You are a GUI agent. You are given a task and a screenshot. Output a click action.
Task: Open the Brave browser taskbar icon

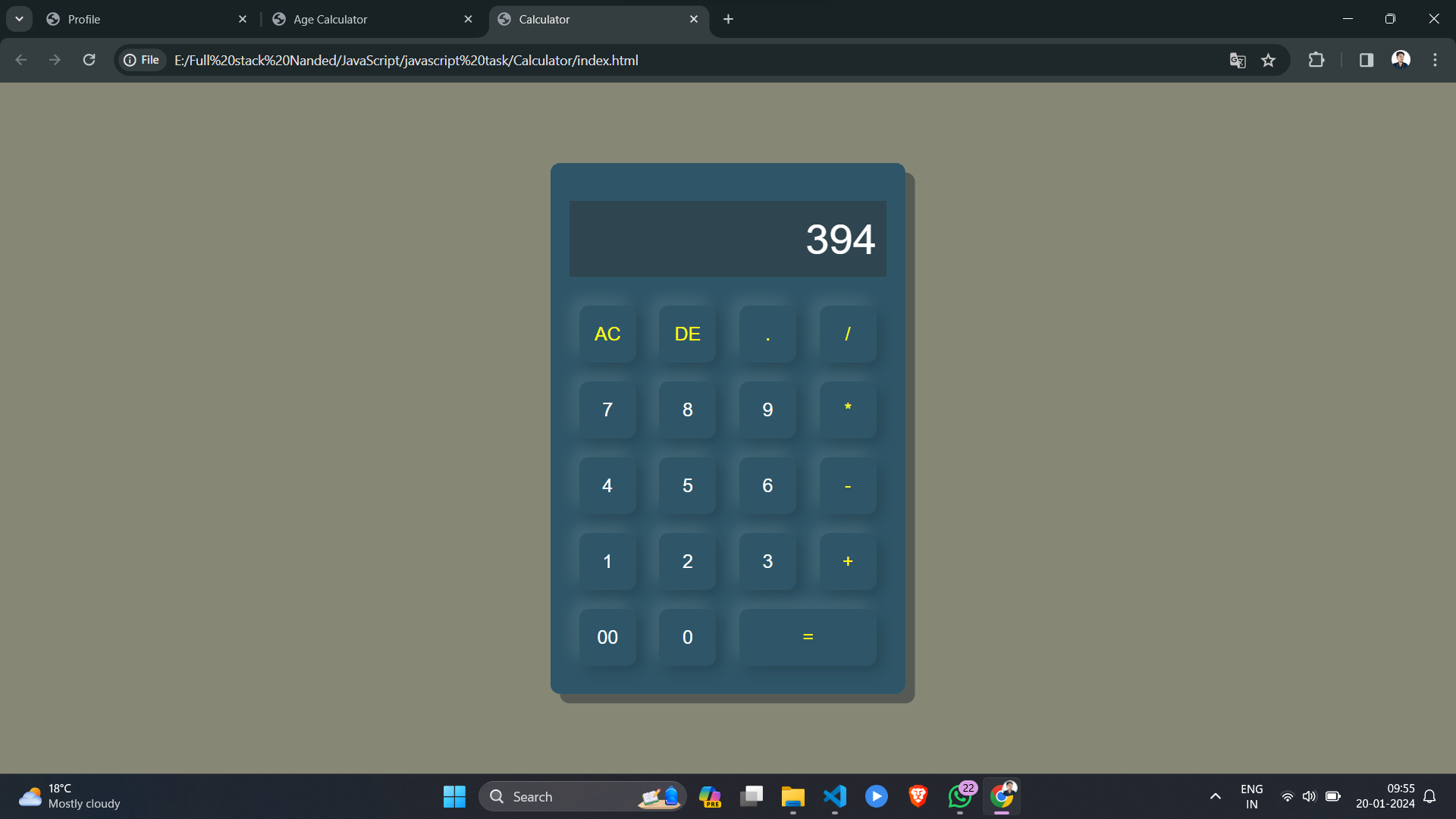918,796
